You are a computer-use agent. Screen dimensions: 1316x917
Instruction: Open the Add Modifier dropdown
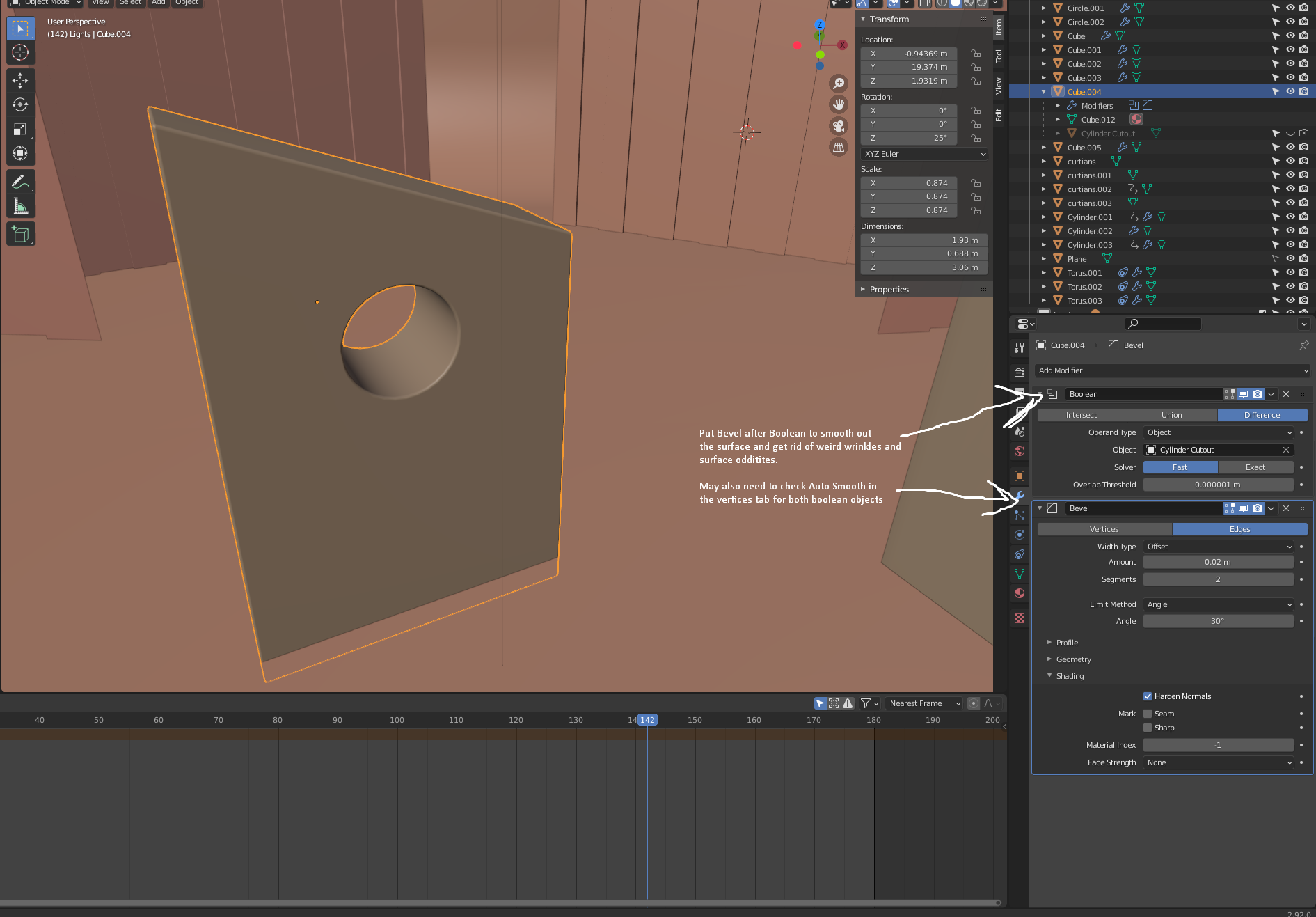pos(1173,370)
